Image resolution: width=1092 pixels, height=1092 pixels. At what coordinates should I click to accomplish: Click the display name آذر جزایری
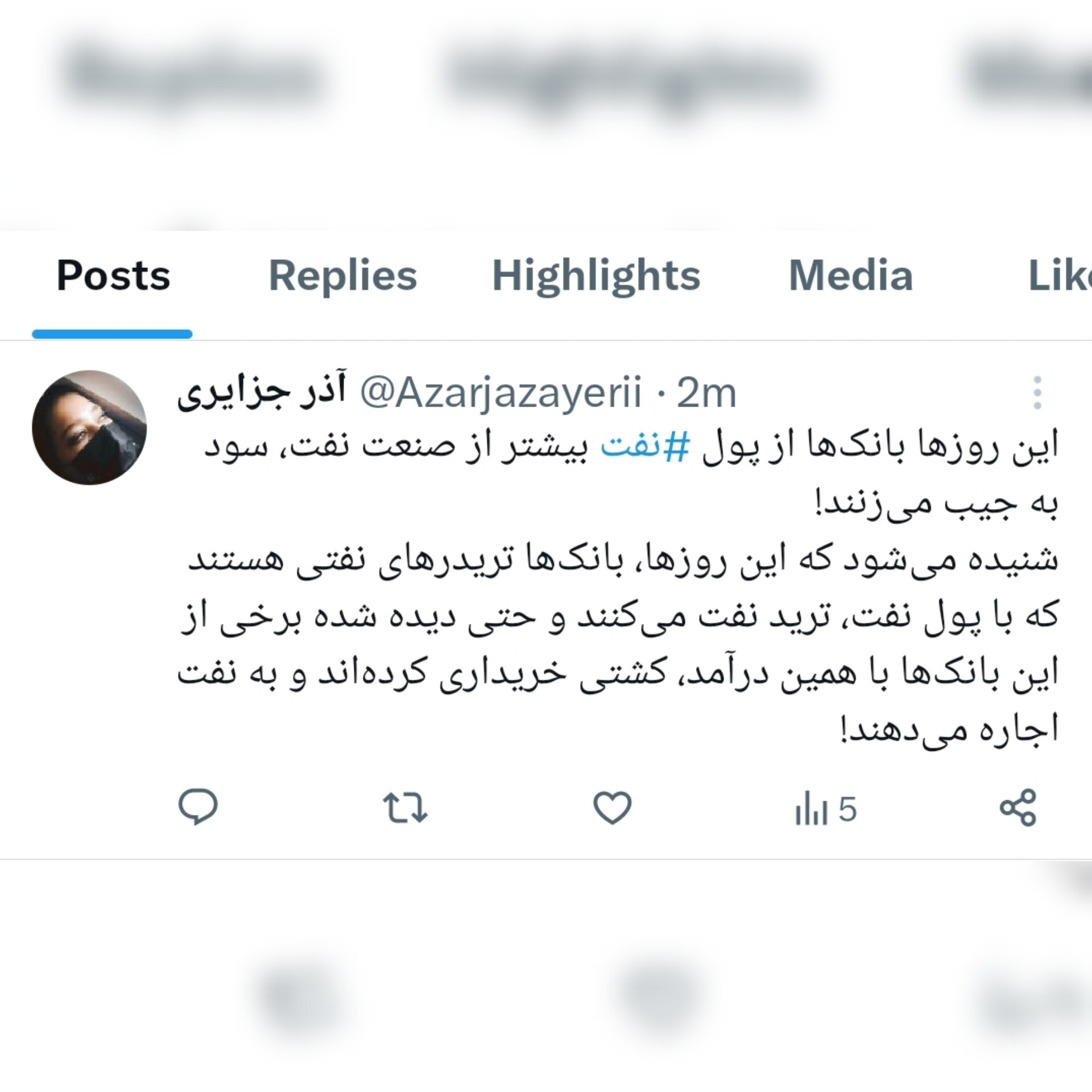262,392
